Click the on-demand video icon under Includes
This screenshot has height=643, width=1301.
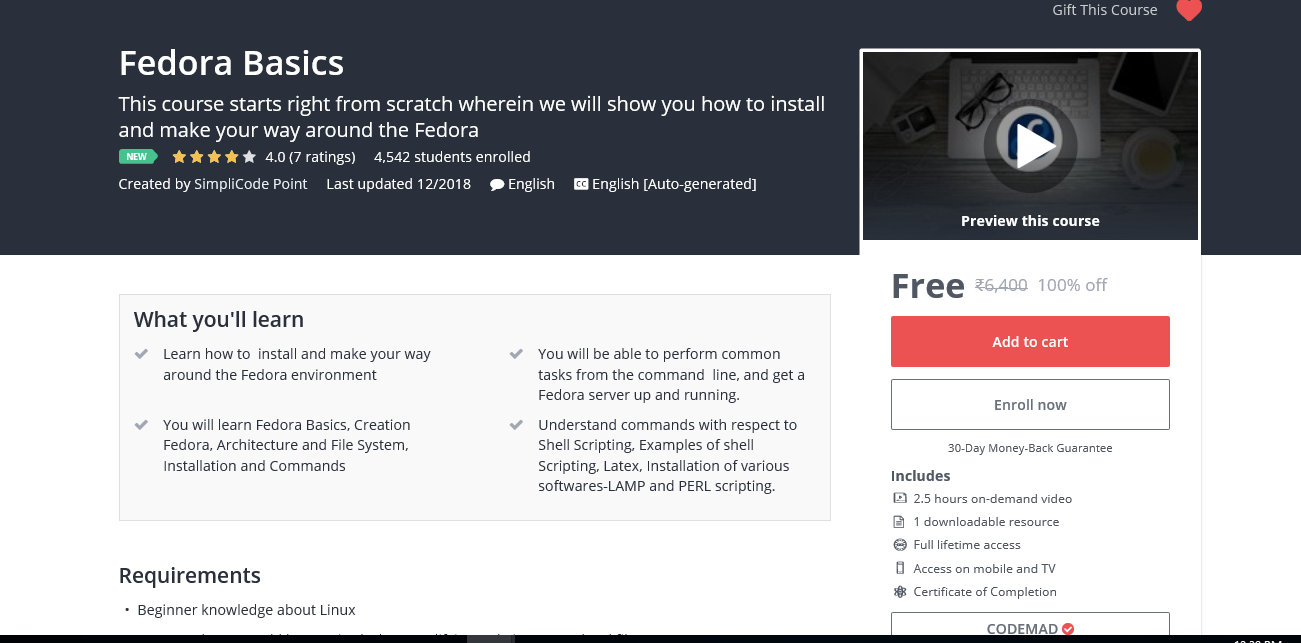(900, 498)
